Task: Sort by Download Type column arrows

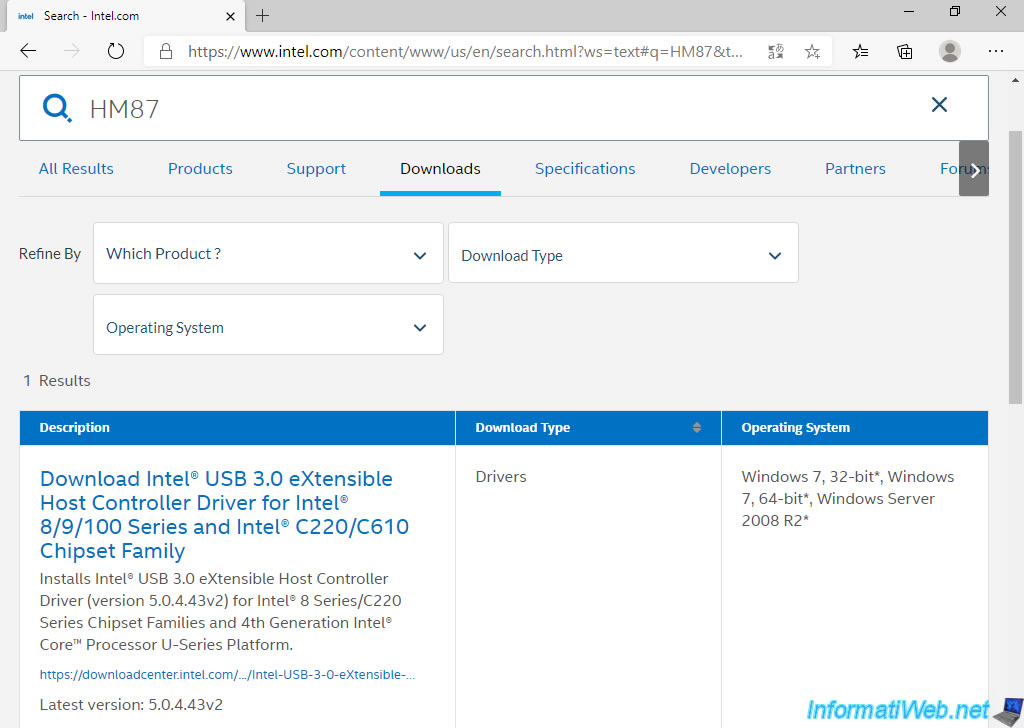Action: pos(697,428)
